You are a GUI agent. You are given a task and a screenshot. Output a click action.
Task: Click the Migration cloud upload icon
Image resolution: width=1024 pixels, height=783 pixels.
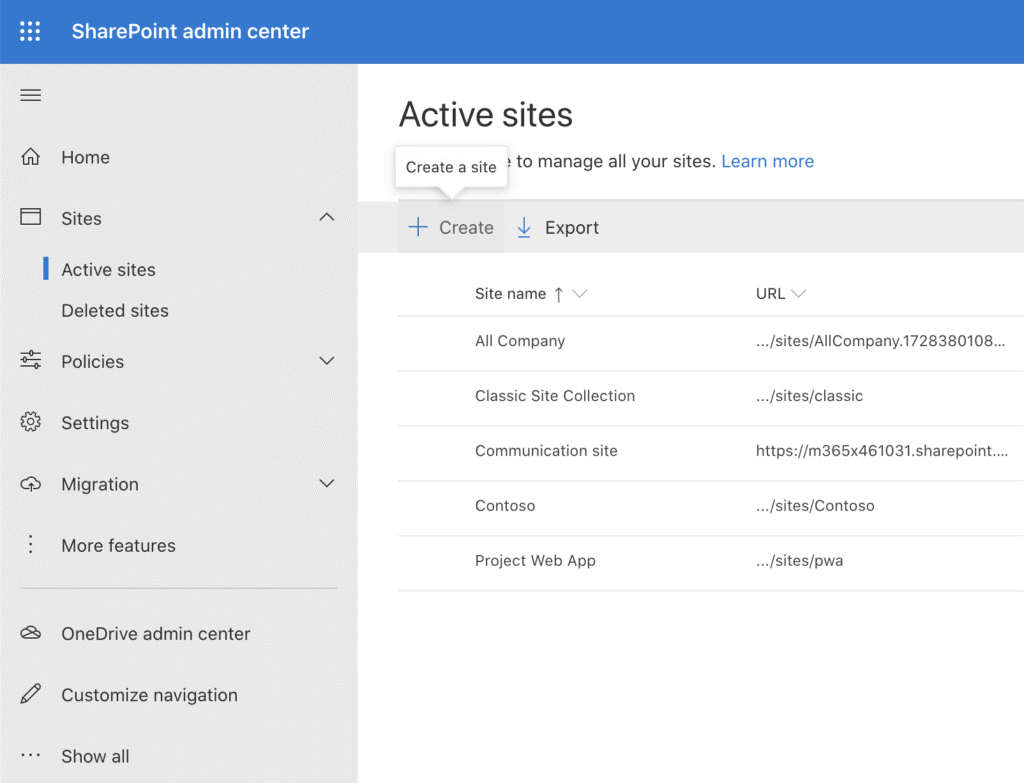tap(31, 484)
